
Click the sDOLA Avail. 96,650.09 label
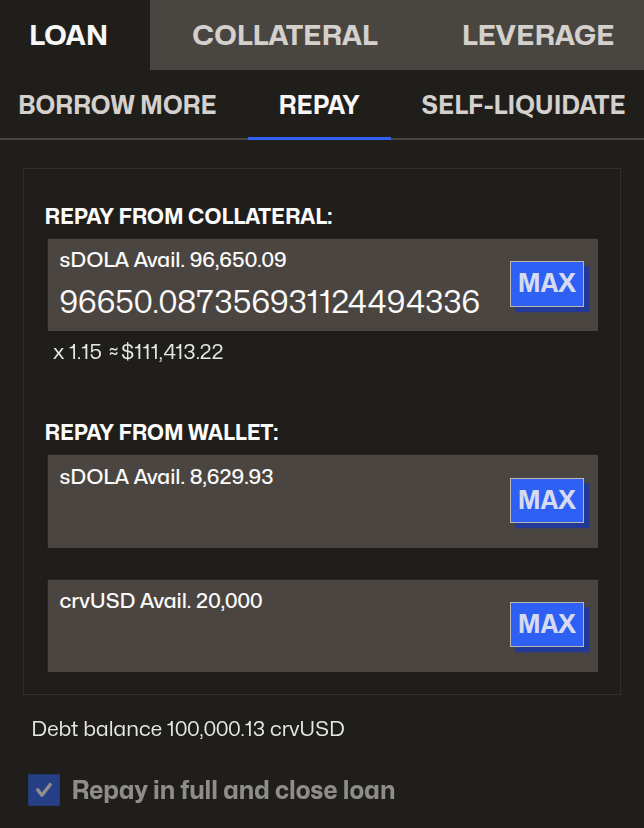(x=173, y=261)
